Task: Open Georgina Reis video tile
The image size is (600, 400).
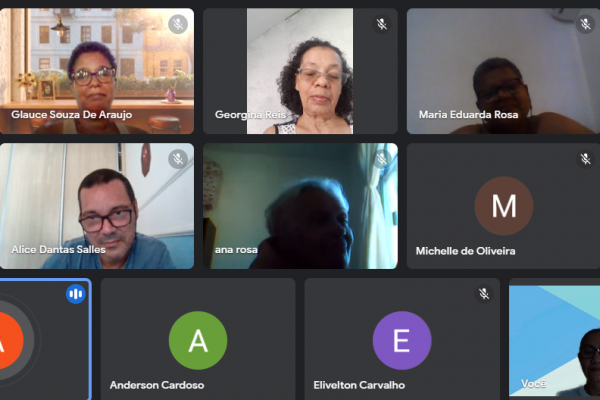Action: pyautogui.click(x=300, y=71)
